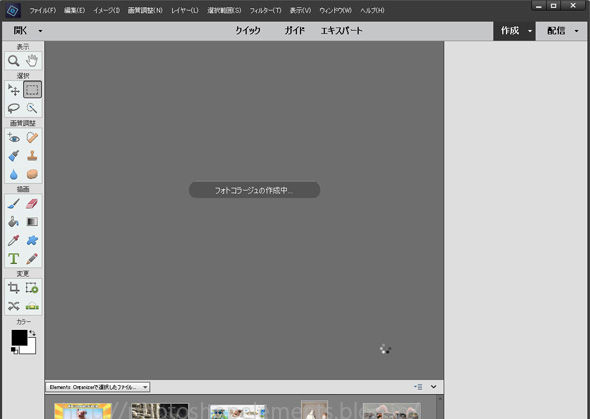This screenshot has height=419, width=590.
Task: Open the Elements Organizer file source dropdown
Action: (x=98, y=387)
